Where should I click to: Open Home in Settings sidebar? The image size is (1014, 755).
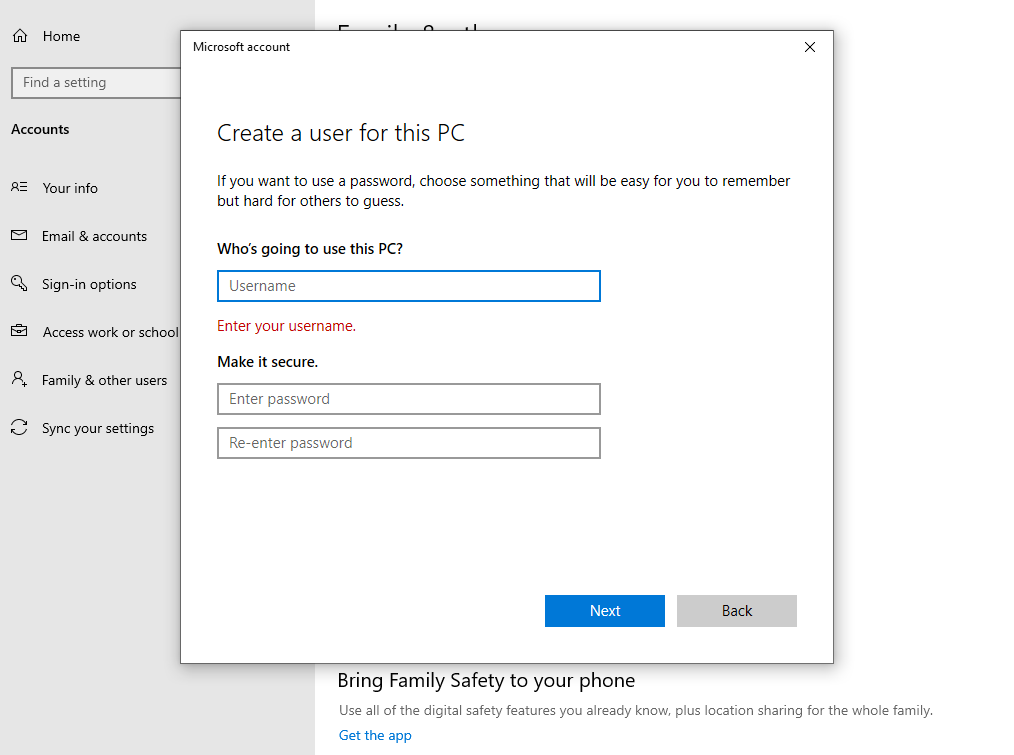[61, 36]
